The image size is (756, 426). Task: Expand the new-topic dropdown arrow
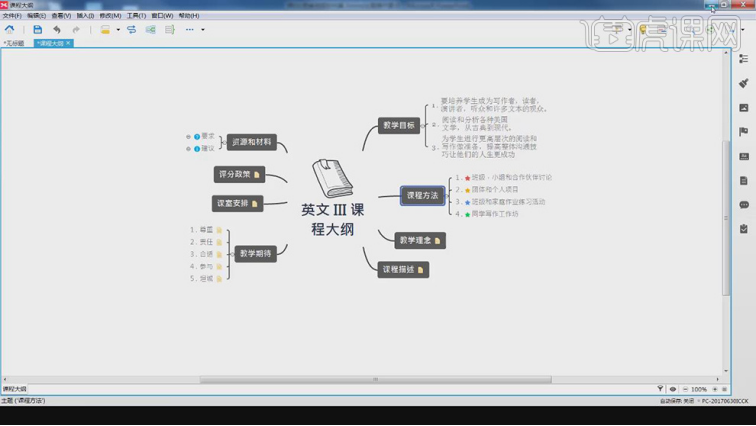[x=118, y=29]
